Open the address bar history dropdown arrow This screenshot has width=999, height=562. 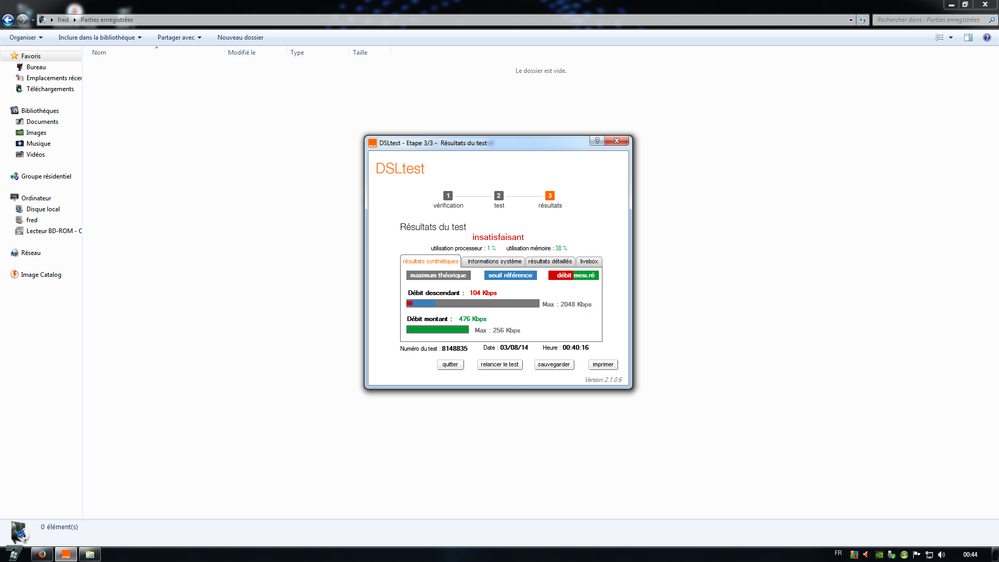851,20
